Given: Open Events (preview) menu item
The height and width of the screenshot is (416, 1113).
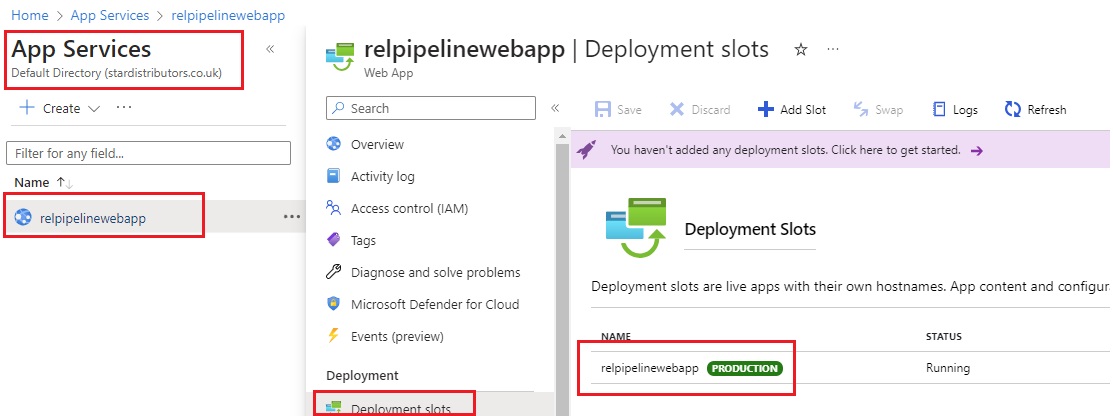Looking at the screenshot, I should tap(397, 336).
